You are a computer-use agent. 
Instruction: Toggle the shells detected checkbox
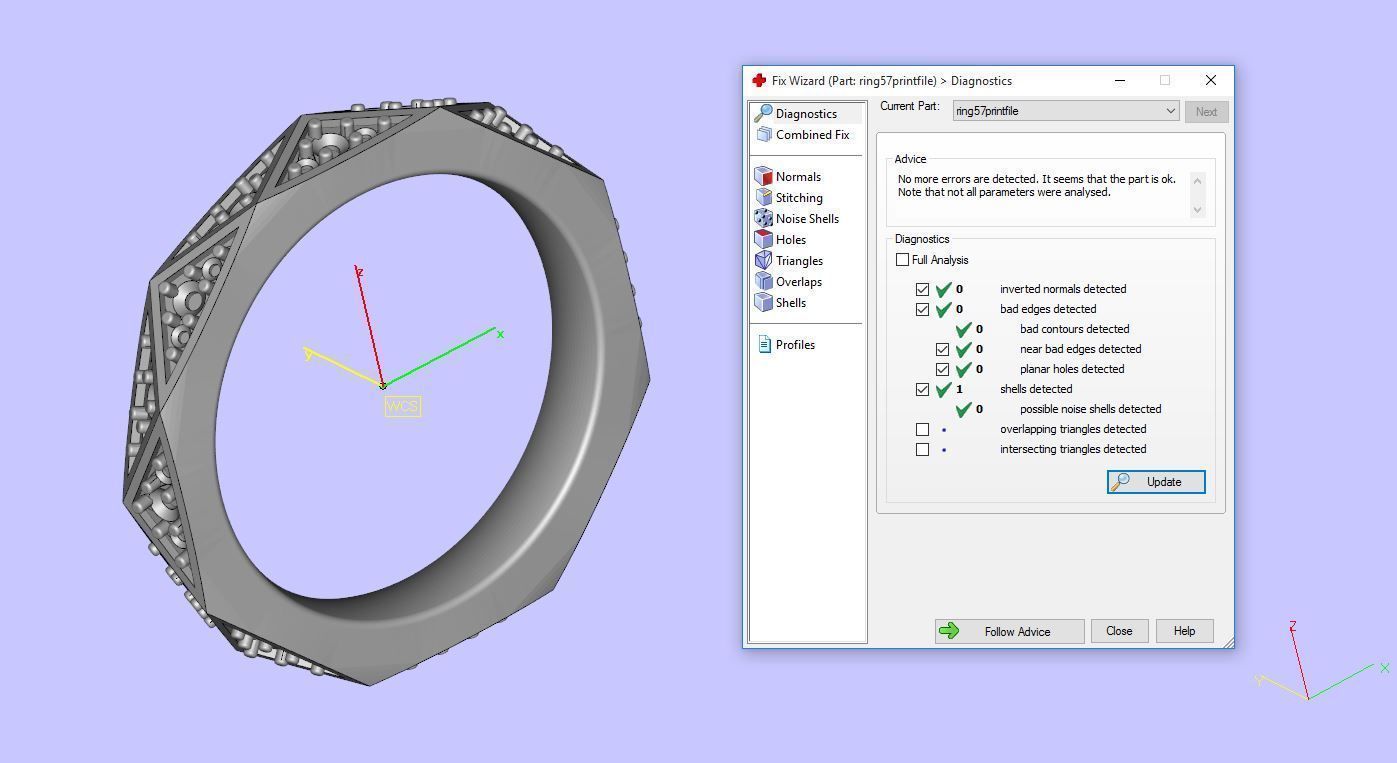click(922, 389)
